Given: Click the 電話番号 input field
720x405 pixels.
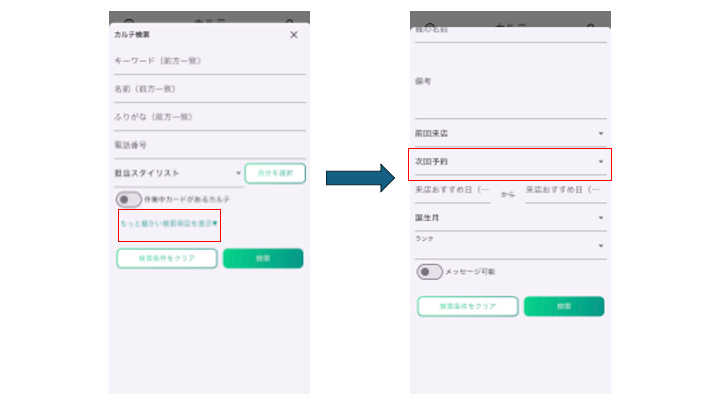Looking at the screenshot, I should [209, 145].
